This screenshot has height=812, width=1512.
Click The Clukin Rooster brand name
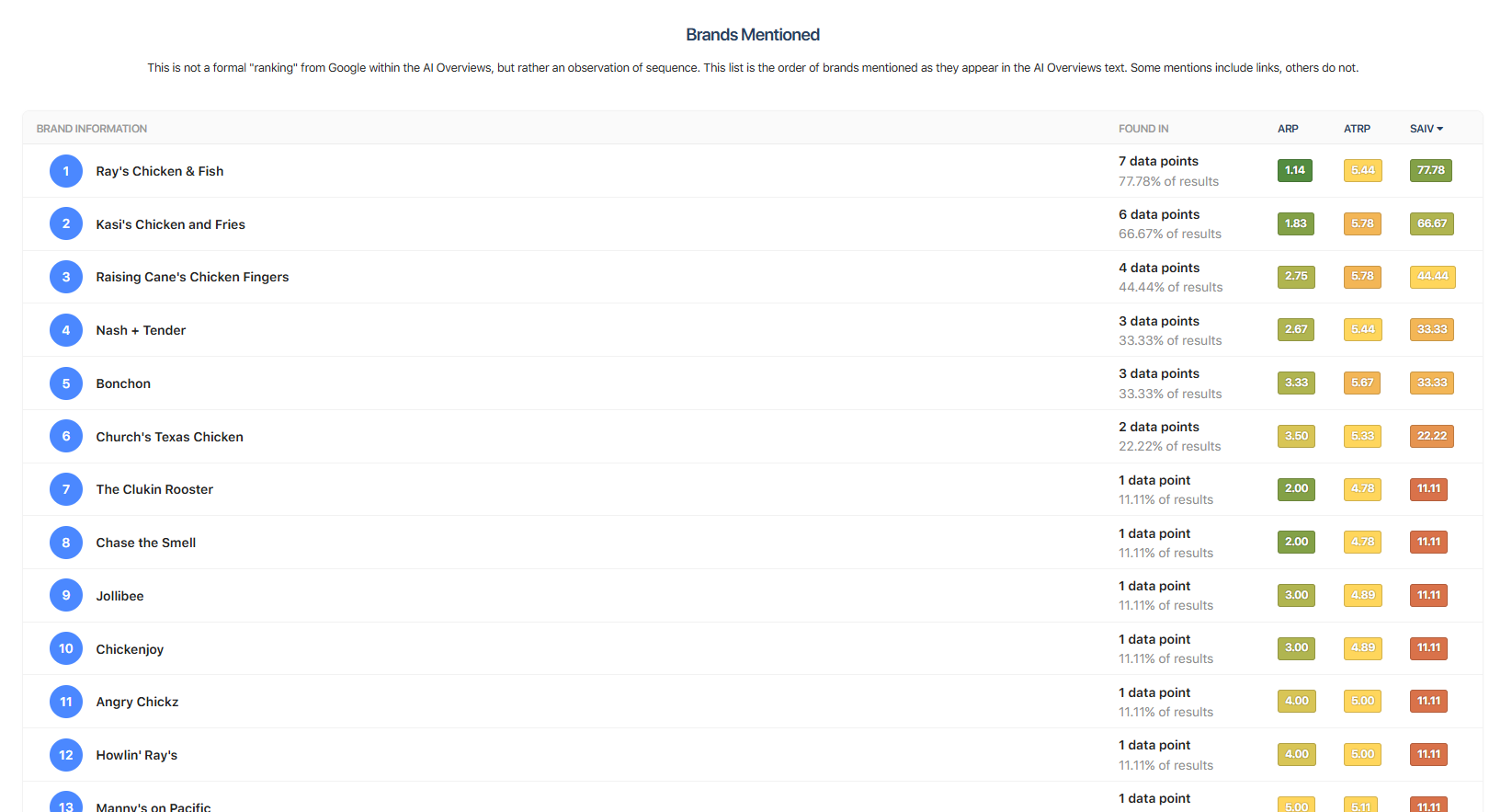154,489
